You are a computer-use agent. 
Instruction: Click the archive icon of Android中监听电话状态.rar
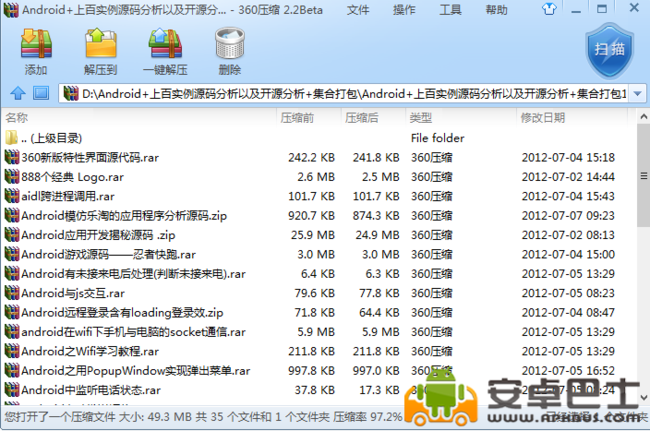point(12,390)
